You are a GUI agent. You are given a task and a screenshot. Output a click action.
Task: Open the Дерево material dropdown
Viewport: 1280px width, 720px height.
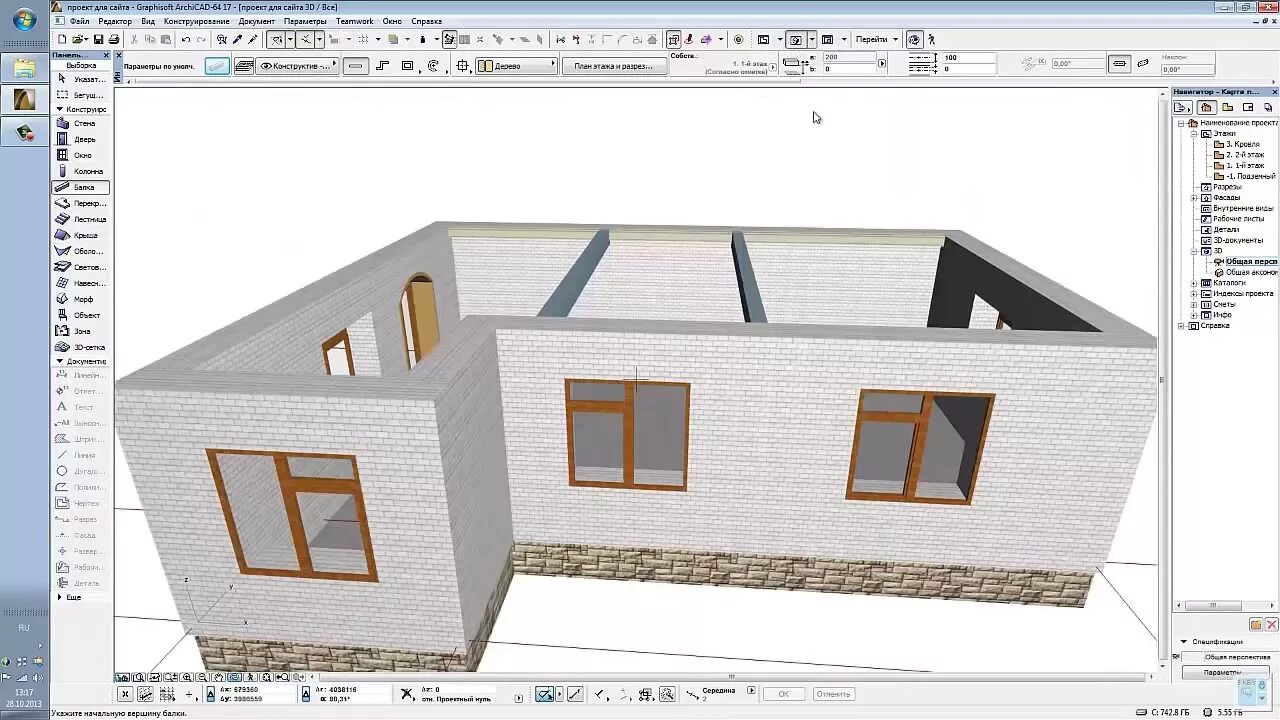(x=516, y=66)
